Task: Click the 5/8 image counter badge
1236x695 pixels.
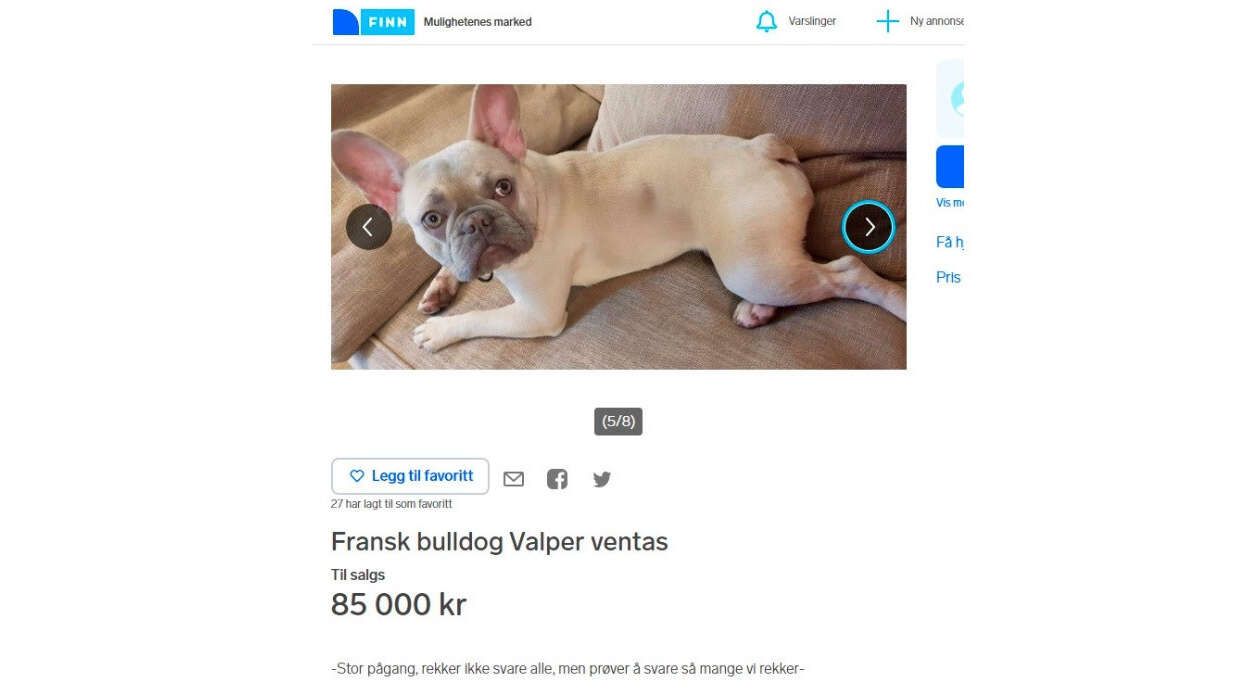Action: [x=618, y=421]
